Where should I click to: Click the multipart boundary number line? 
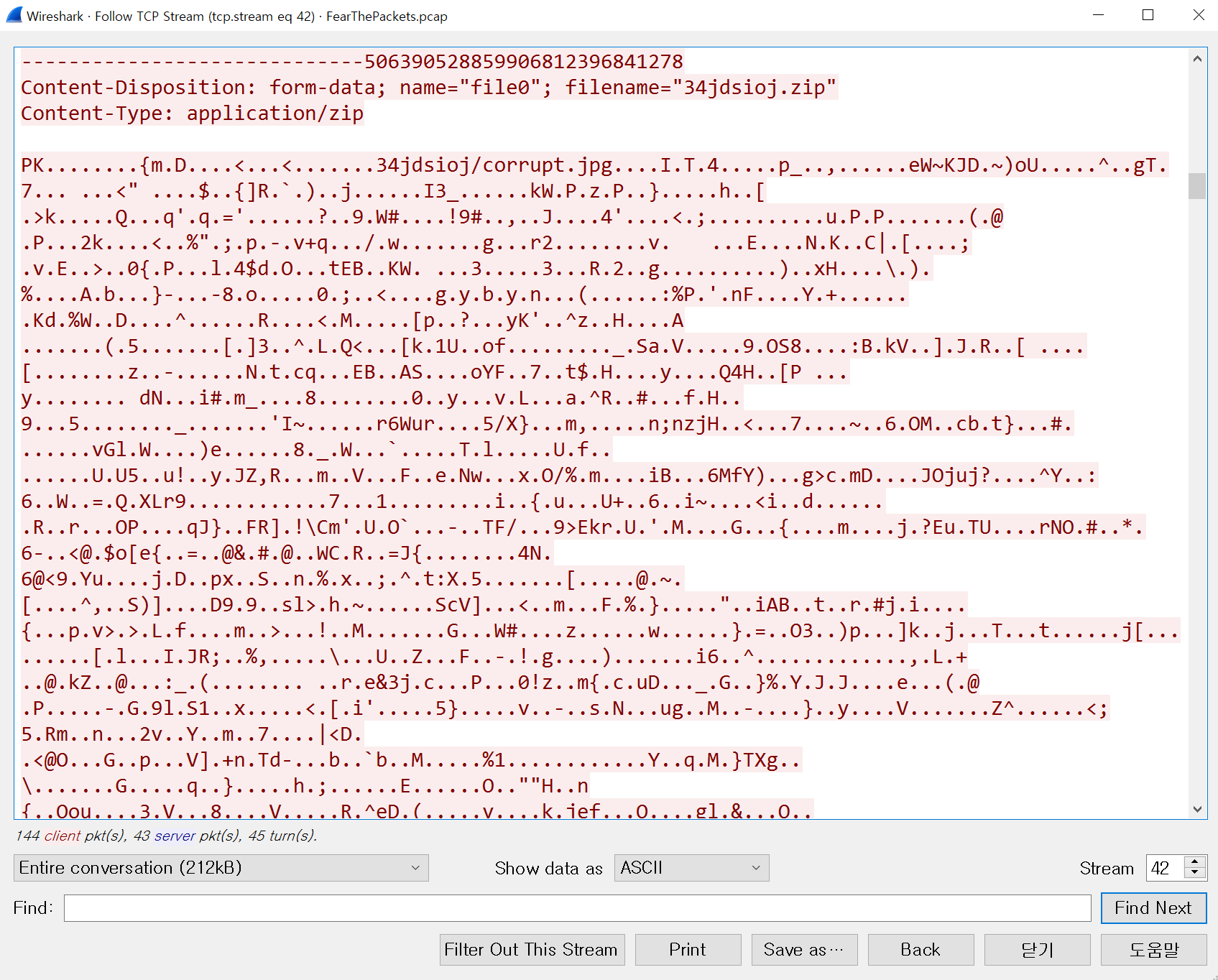click(352, 61)
